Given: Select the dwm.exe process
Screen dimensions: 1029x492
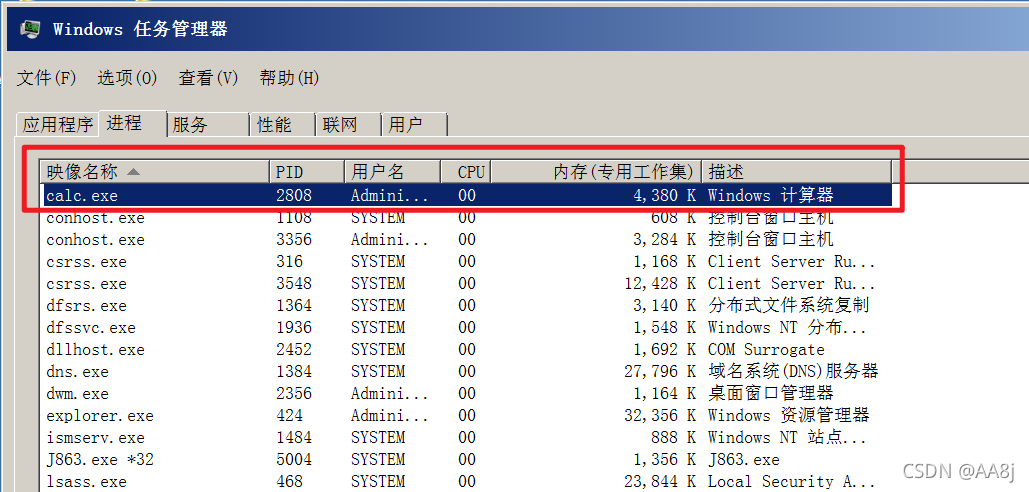Looking at the screenshot, I should pyautogui.click(x=467, y=394).
